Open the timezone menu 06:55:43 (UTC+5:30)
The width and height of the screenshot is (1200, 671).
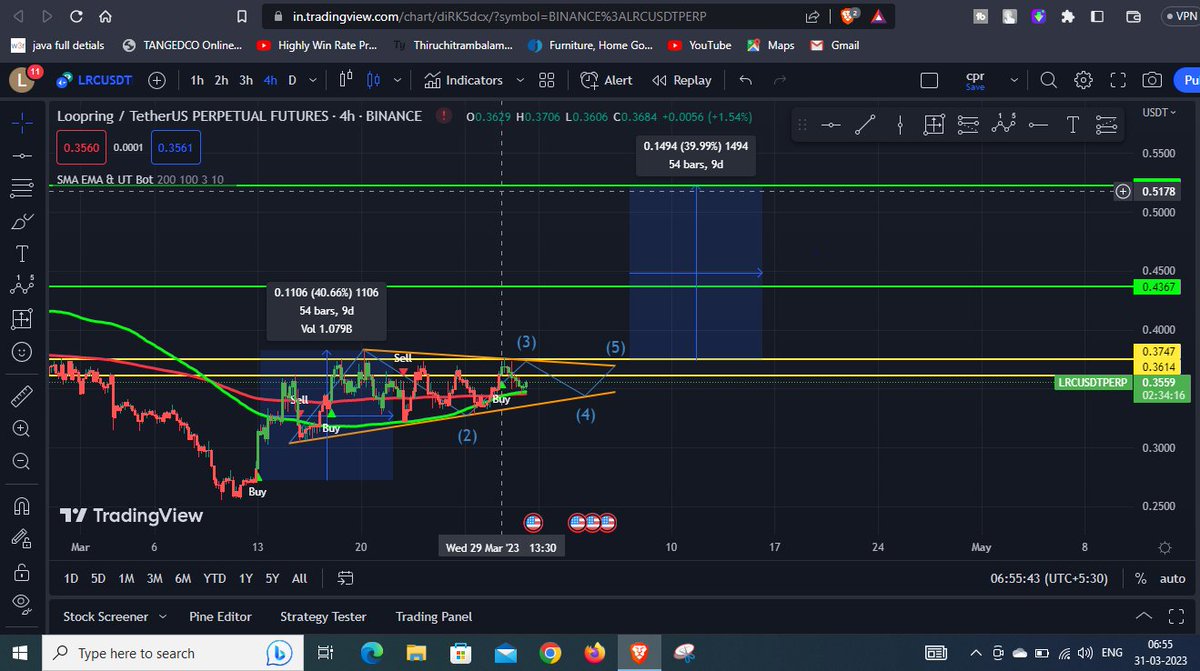click(1051, 578)
